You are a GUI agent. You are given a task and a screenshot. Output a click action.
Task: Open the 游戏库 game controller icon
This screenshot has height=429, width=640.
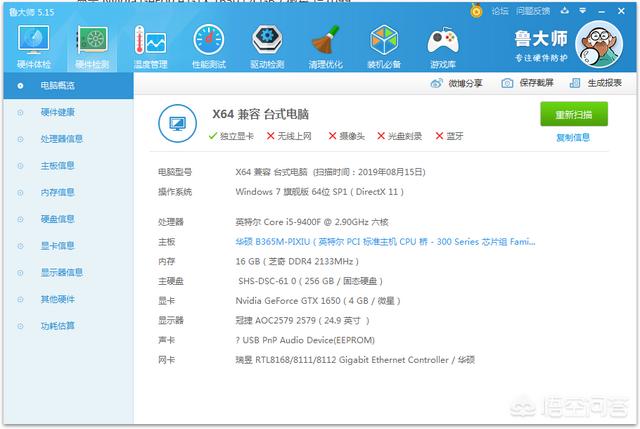pyautogui.click(x=442, y=44)
